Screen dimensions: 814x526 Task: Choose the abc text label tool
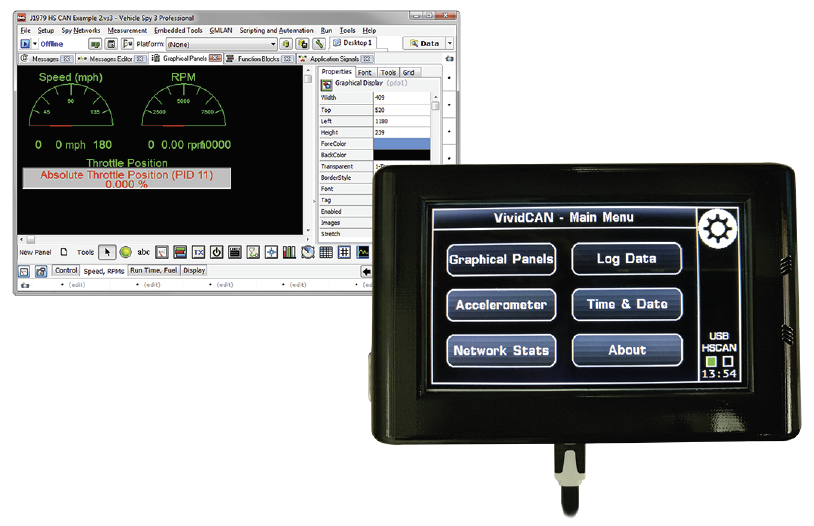(x=143, y=252)
